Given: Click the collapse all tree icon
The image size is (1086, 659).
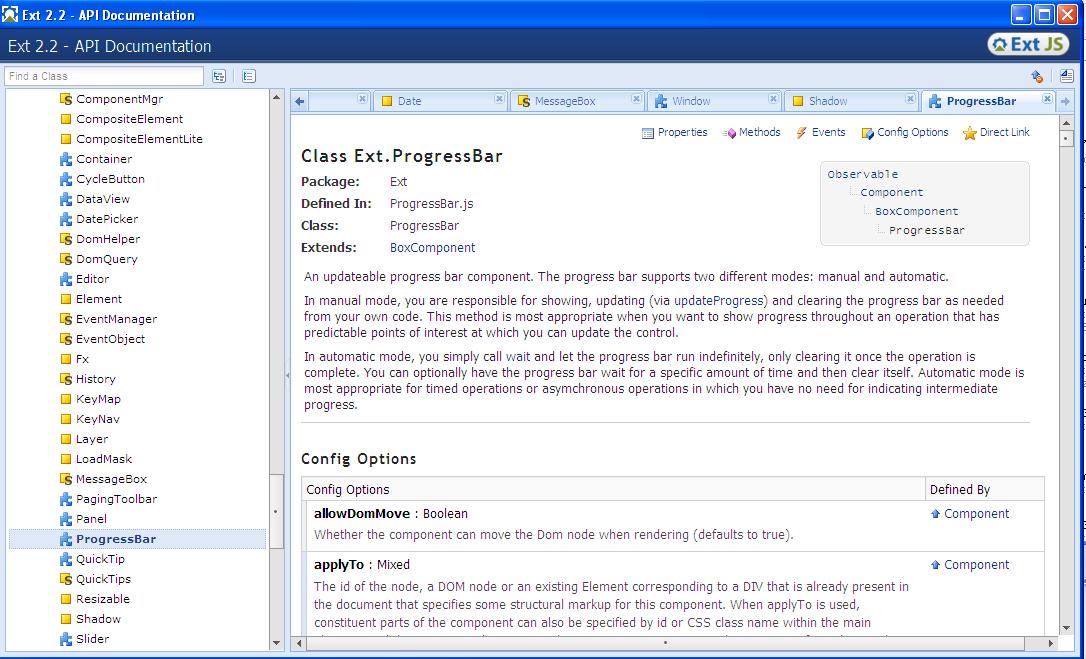Looking at the screenshot, I should (x=249, y=76).
